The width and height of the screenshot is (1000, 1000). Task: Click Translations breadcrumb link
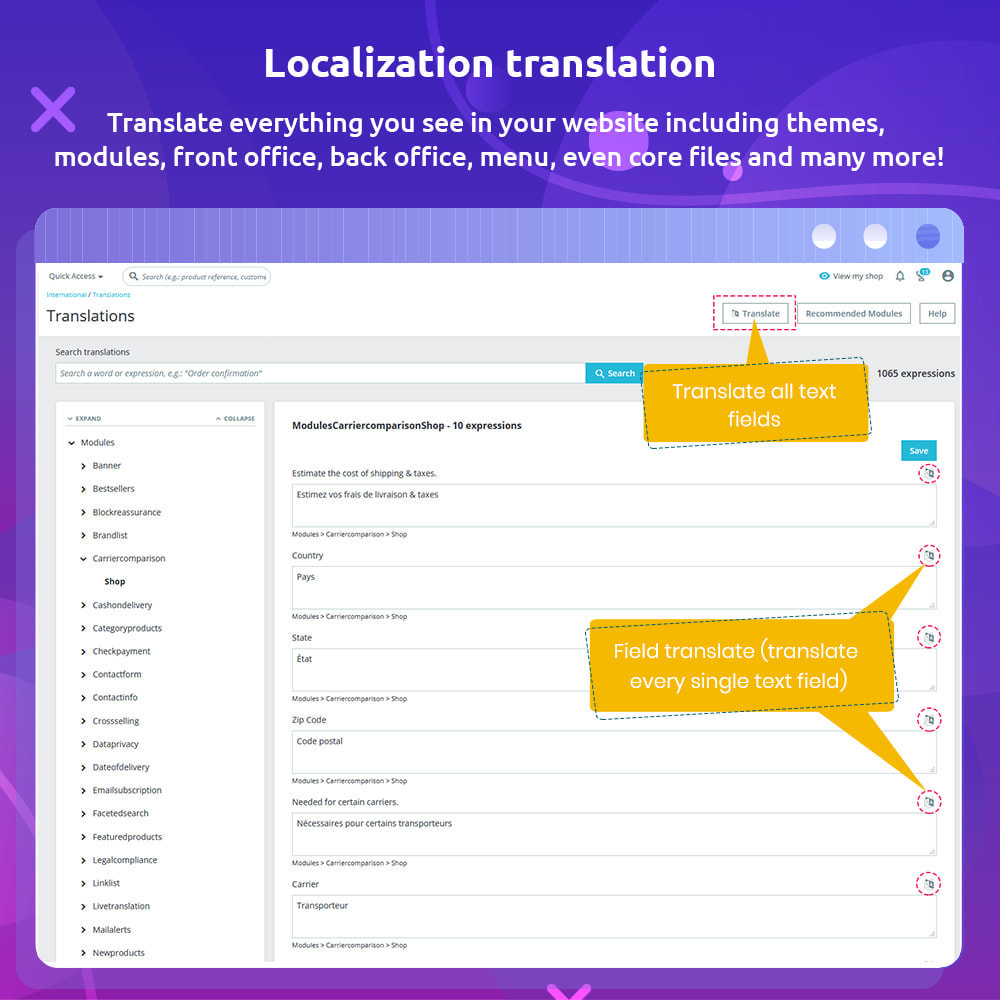click(111, 295)
